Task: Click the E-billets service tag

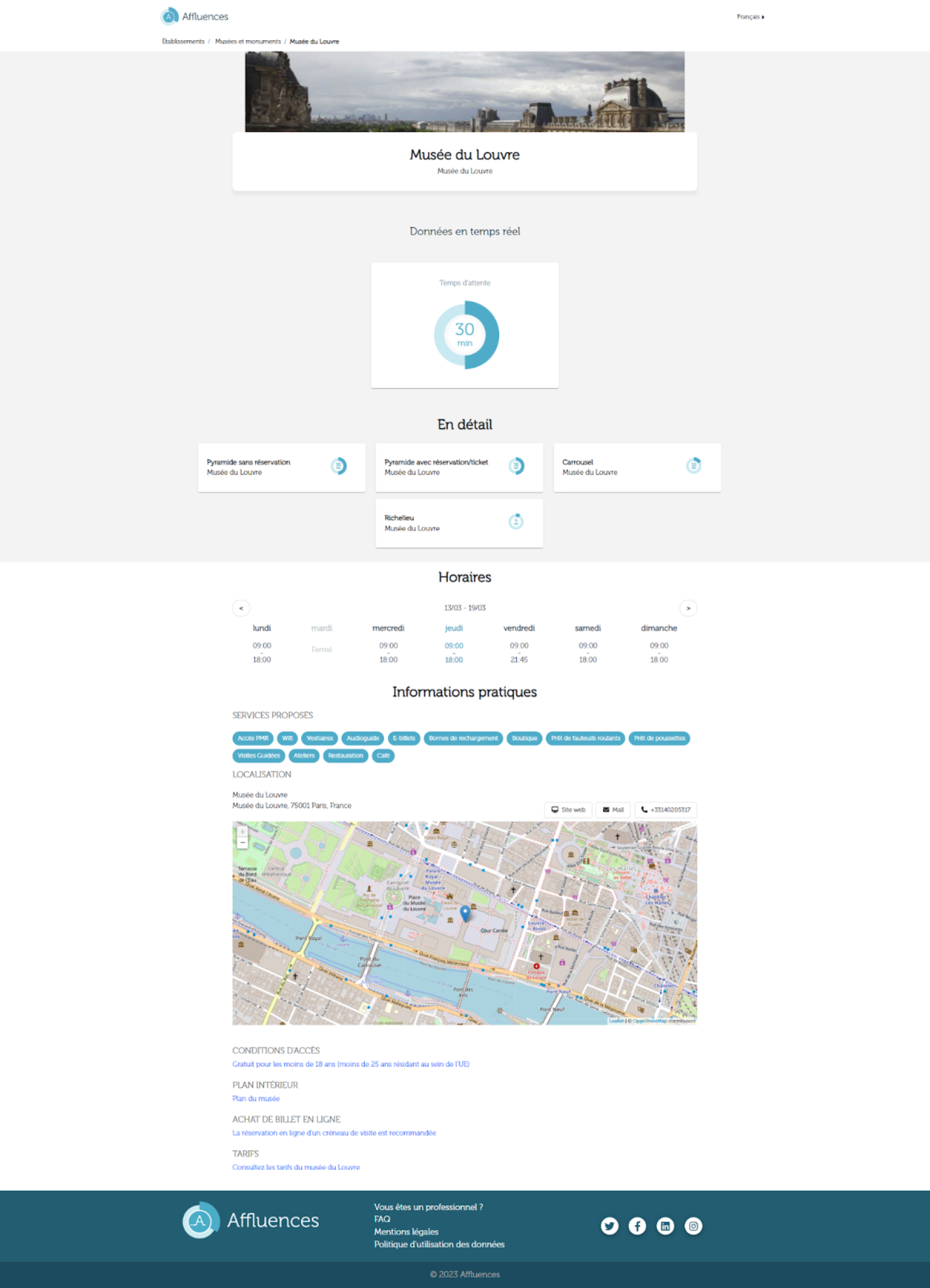Action: tap(404, 738)
